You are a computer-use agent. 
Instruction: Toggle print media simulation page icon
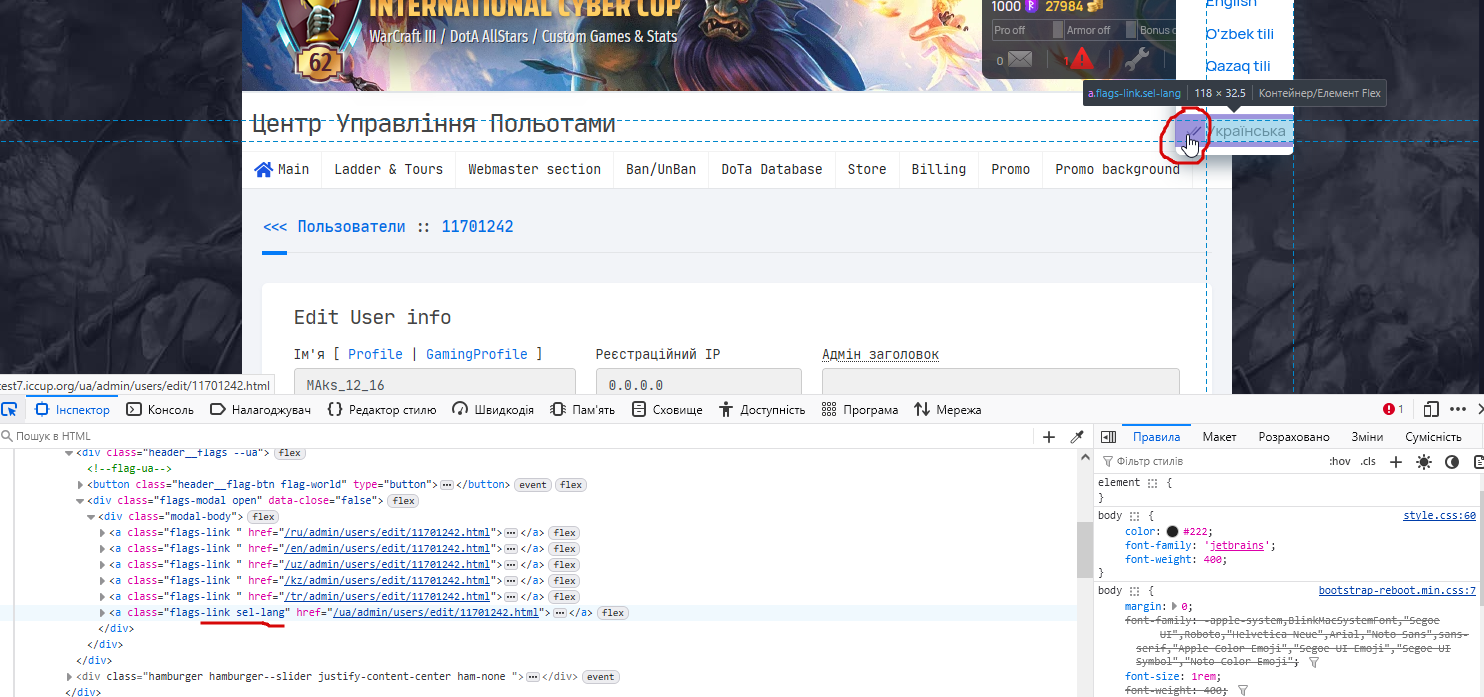pyautogui.click(x=1479, y=462)
